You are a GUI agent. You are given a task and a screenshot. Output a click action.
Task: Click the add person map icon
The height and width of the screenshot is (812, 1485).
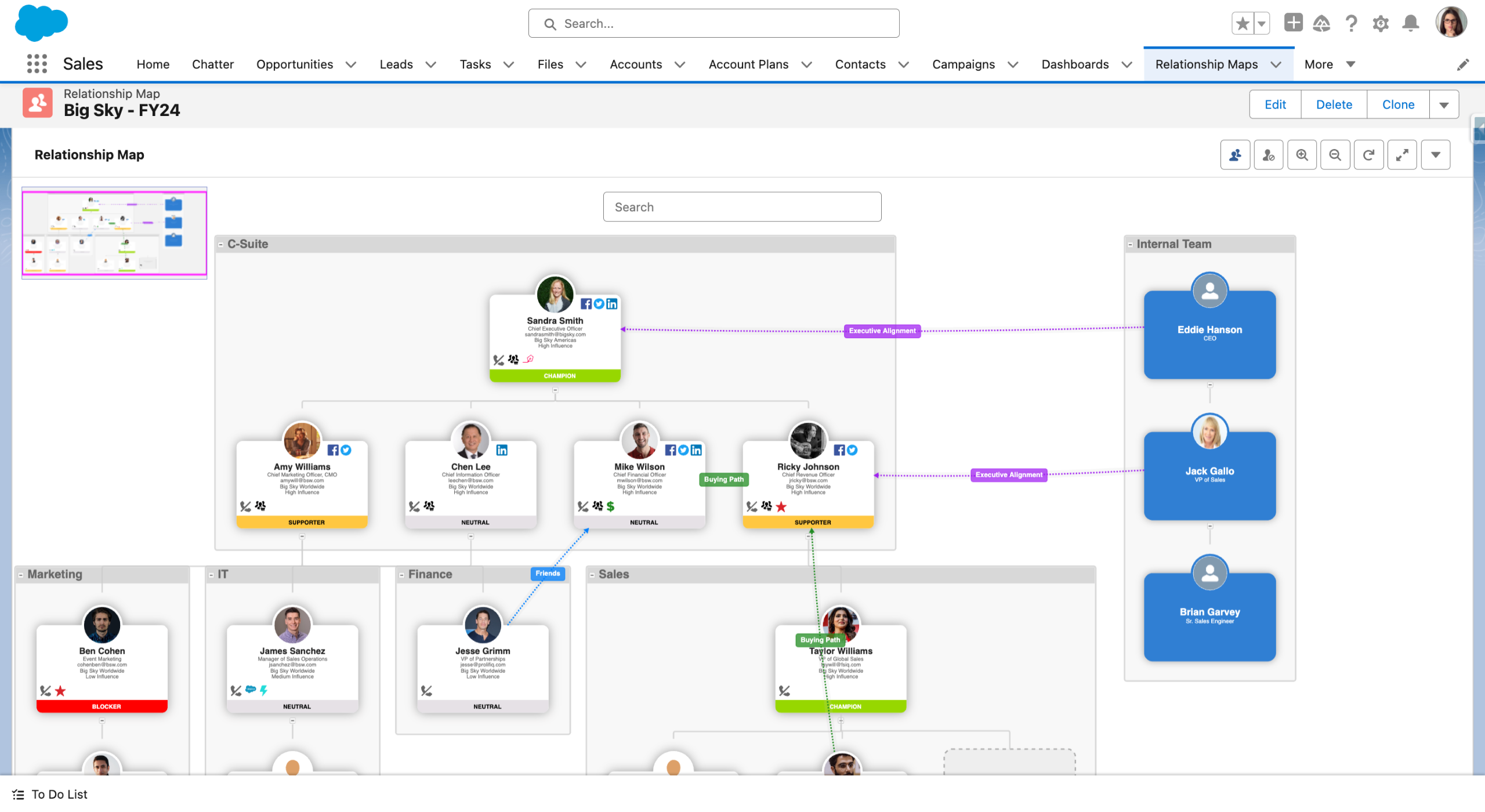pyautogui.click(x=1235, y=155)
